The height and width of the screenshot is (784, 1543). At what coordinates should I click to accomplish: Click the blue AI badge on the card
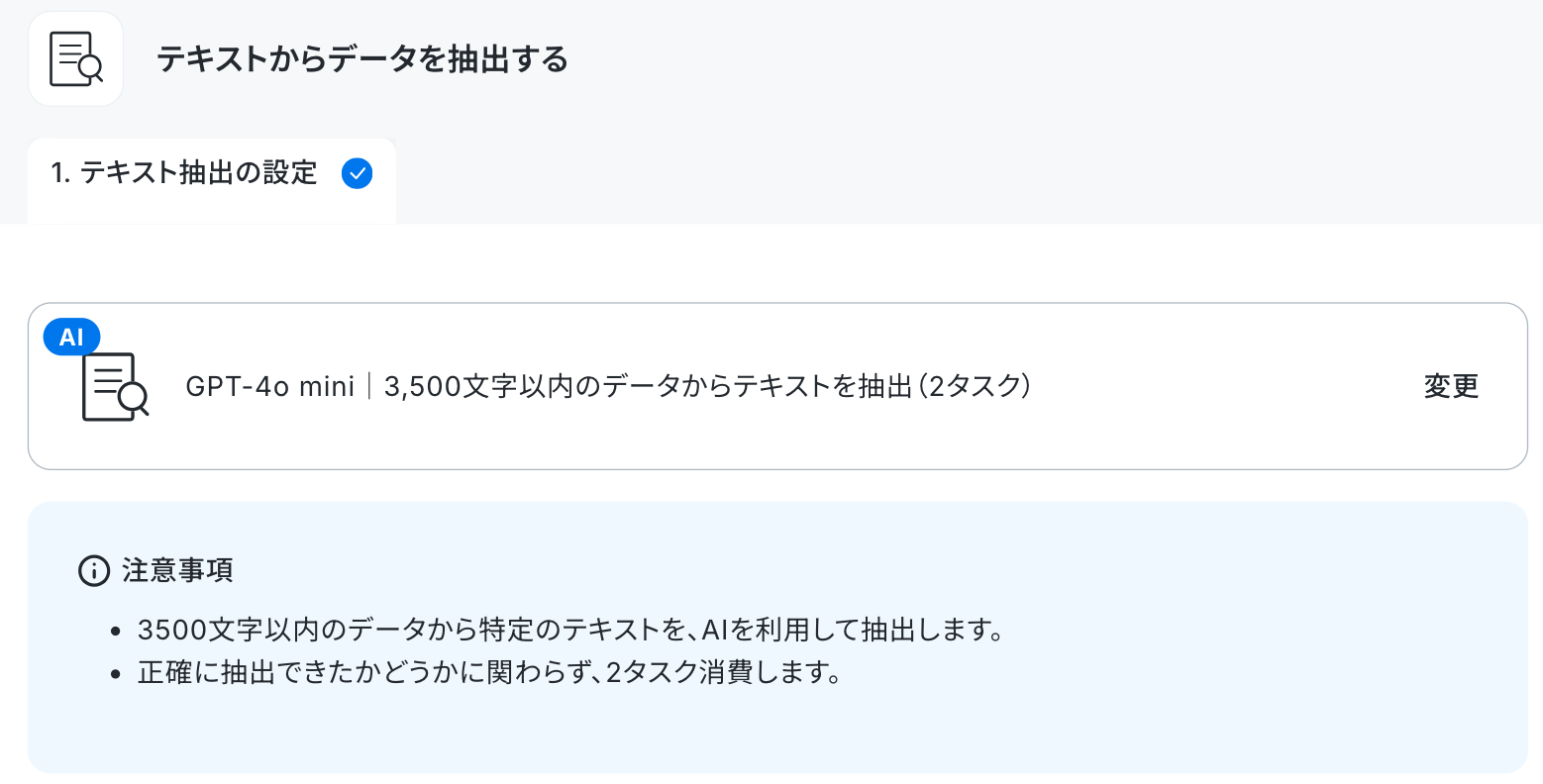click(x=71, y=337)
